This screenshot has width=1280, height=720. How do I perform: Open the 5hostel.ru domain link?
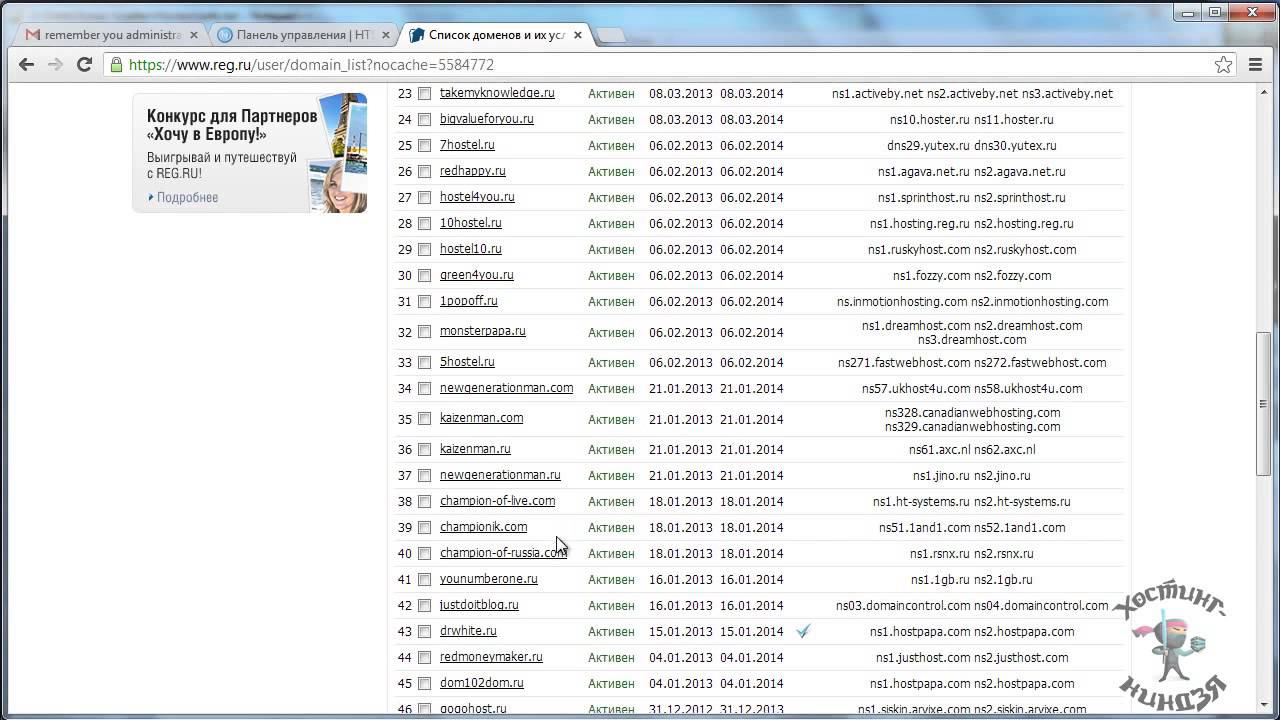[x=467, y=362]
